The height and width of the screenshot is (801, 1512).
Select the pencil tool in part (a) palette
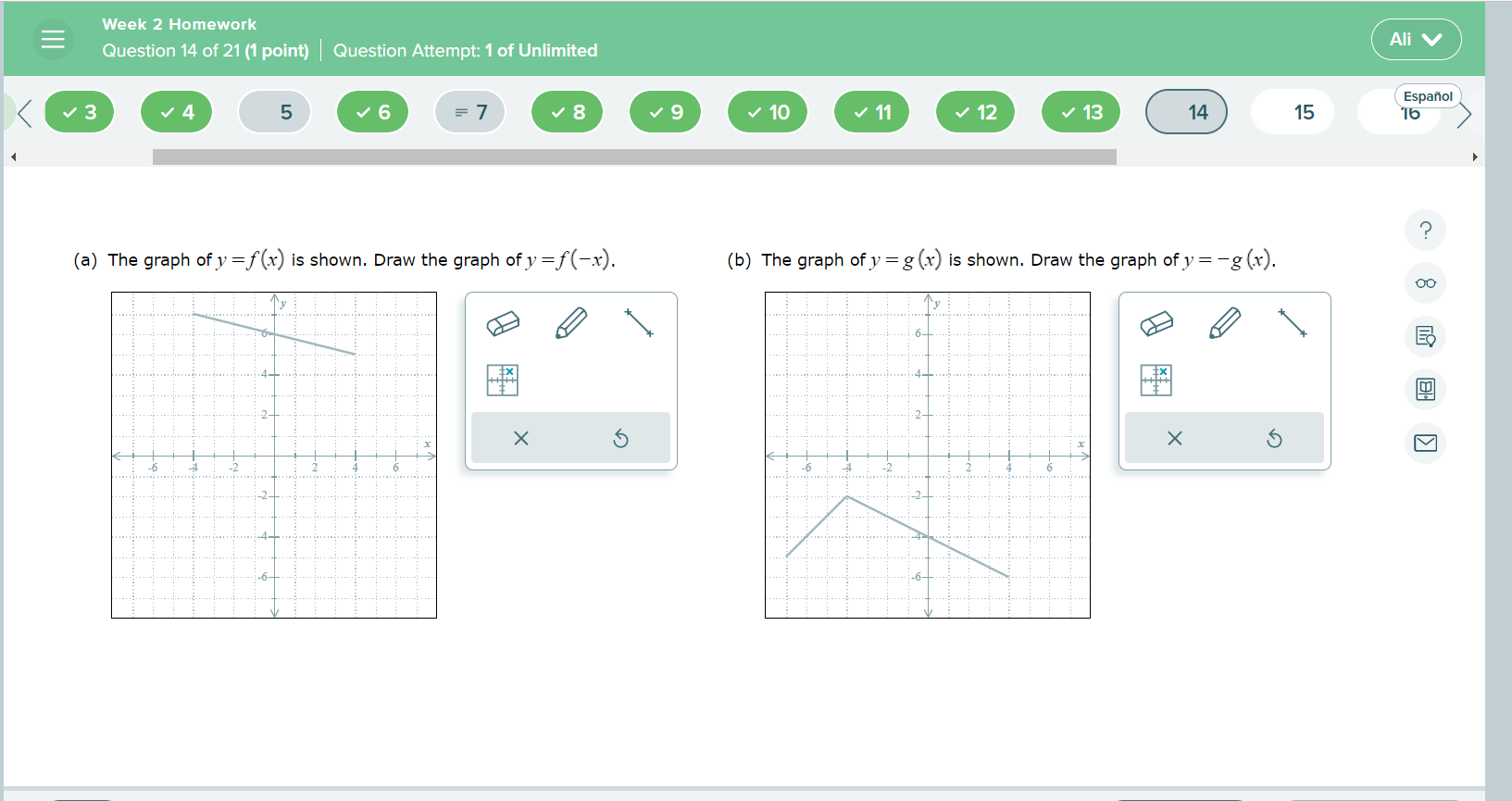[571, 324]
